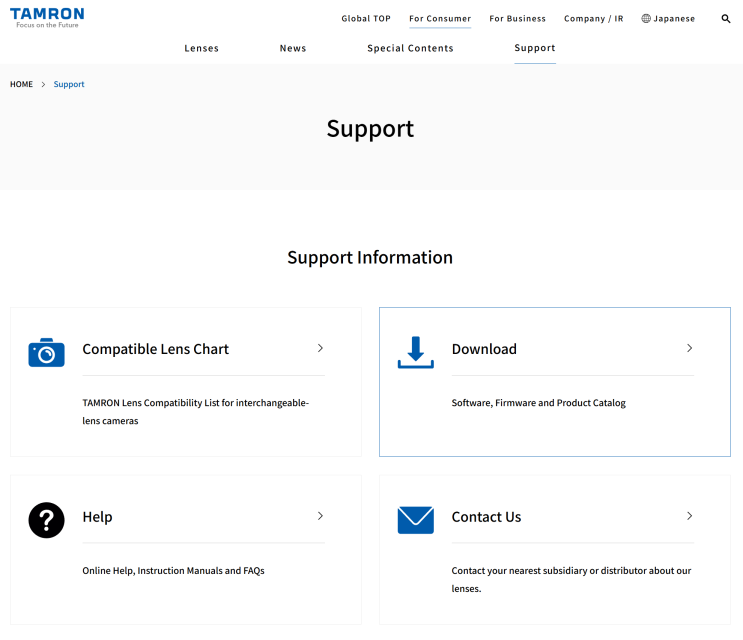Click the TAMRON logo
This screenshot has height=640, width=743.
click(x=47, y=18)
